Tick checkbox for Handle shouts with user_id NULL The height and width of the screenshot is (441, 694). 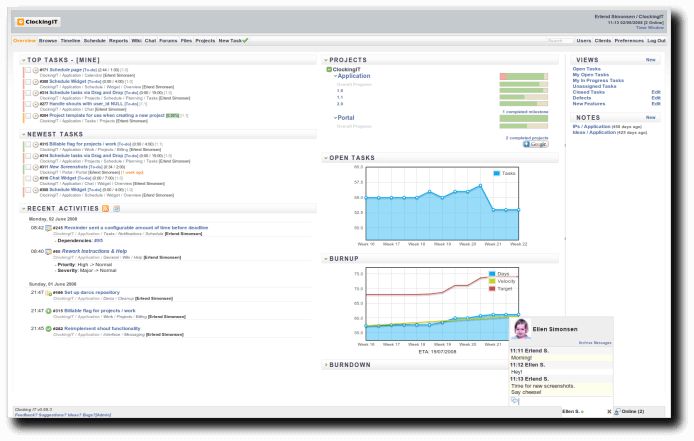[27, 104]
